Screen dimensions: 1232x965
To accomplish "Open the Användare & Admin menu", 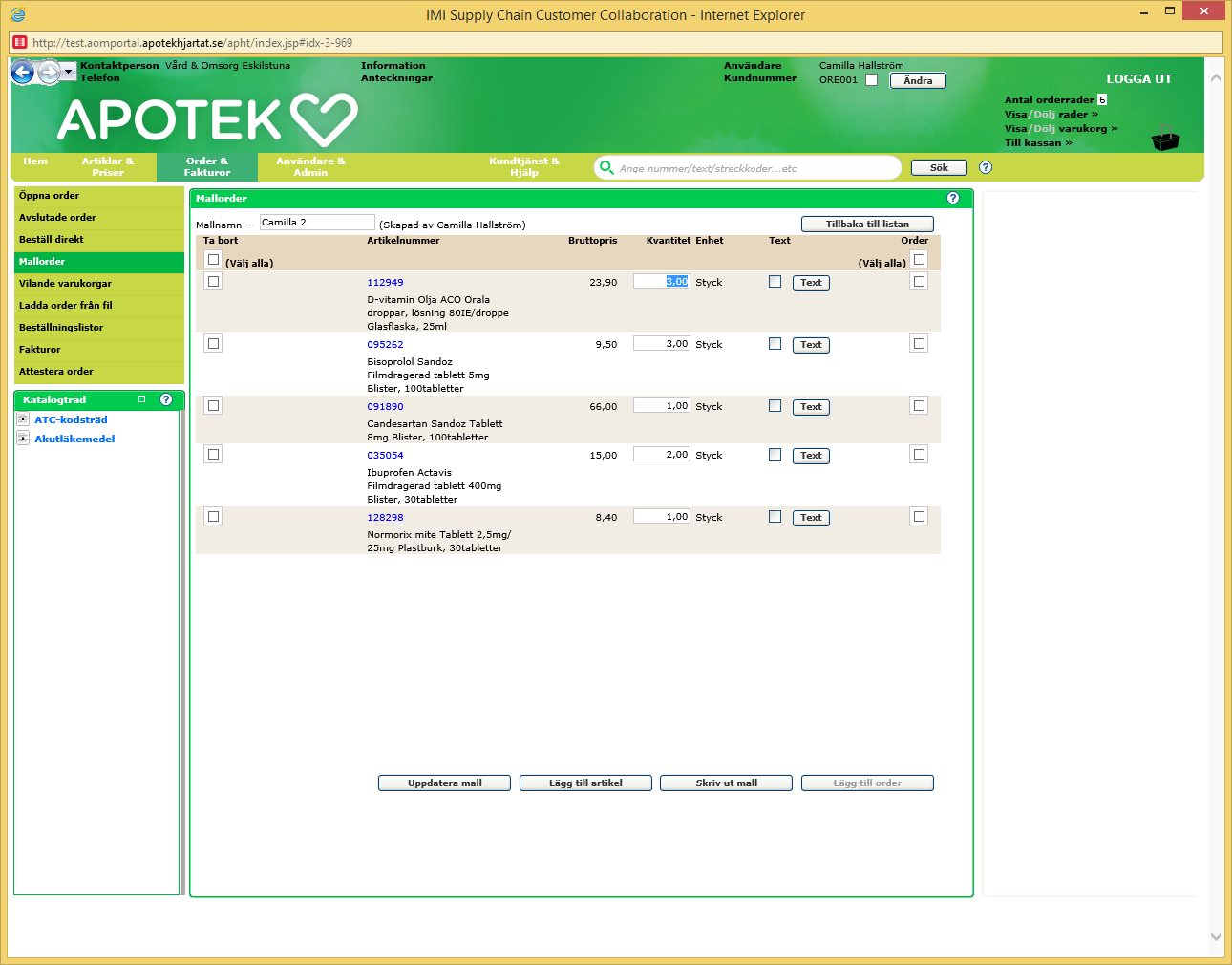I will (310, 166).
